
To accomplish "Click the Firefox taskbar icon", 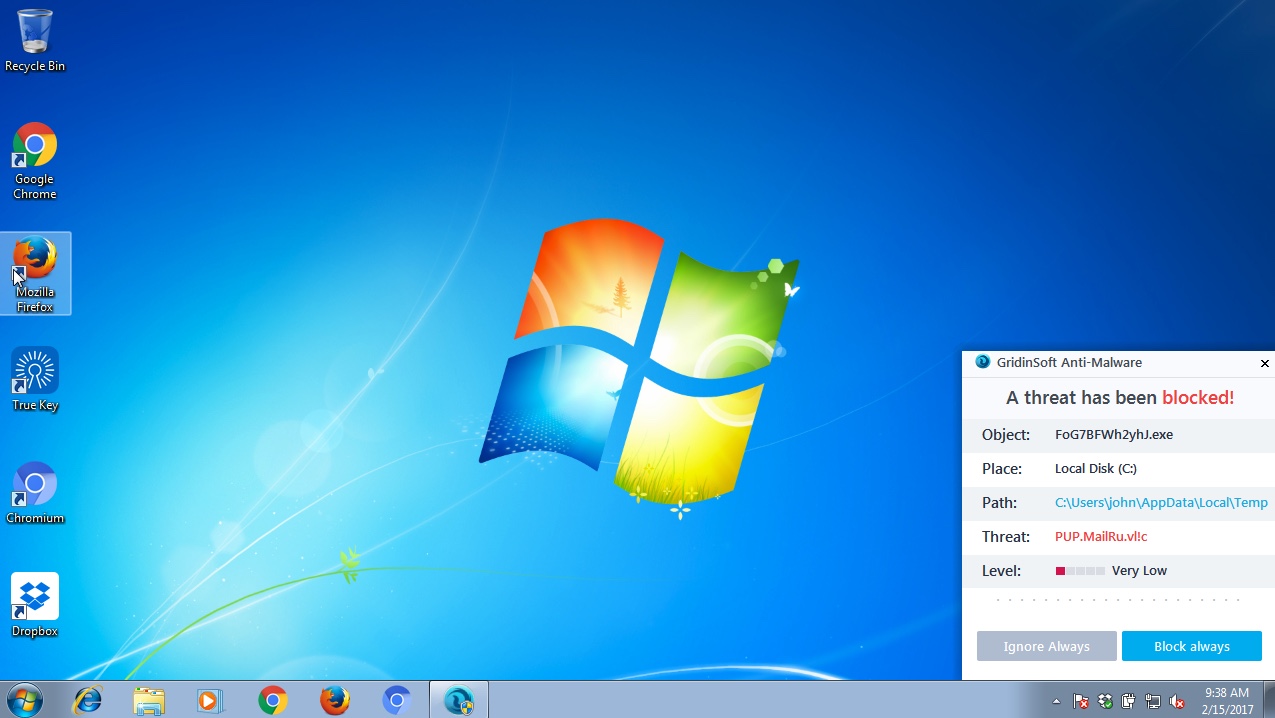I will coord(335,700).
